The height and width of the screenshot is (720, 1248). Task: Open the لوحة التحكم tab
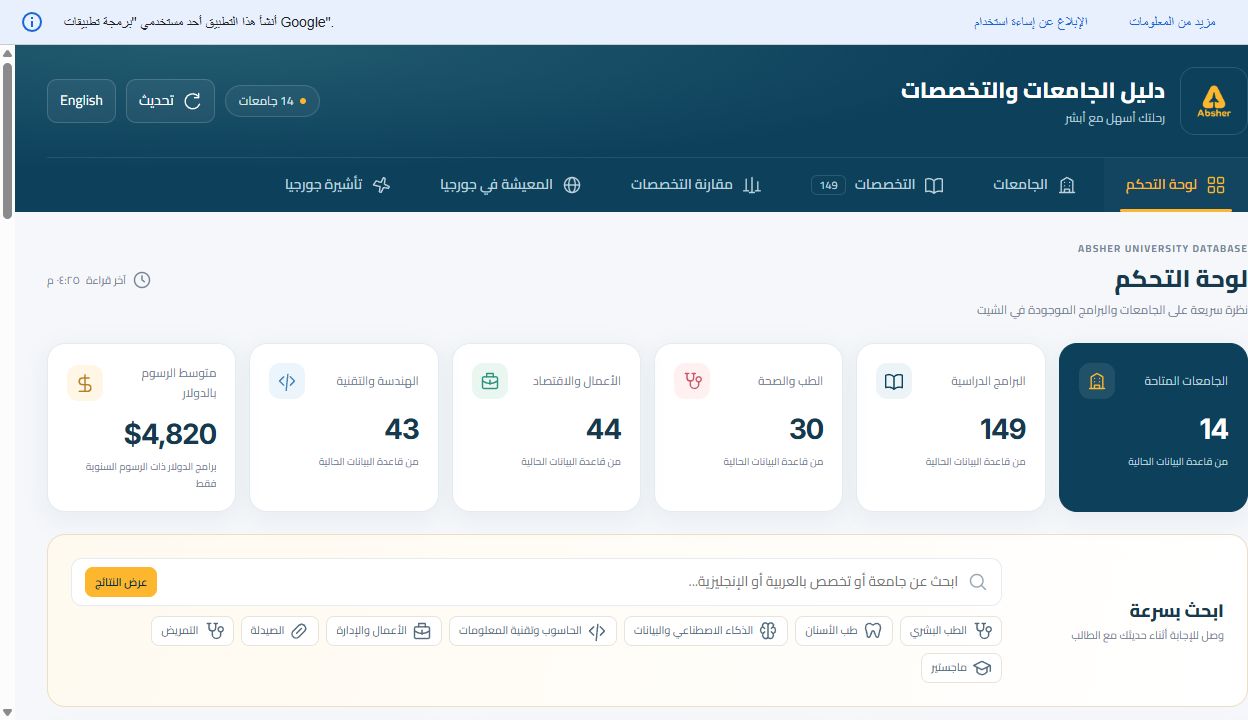click(x=1175, y=185)
